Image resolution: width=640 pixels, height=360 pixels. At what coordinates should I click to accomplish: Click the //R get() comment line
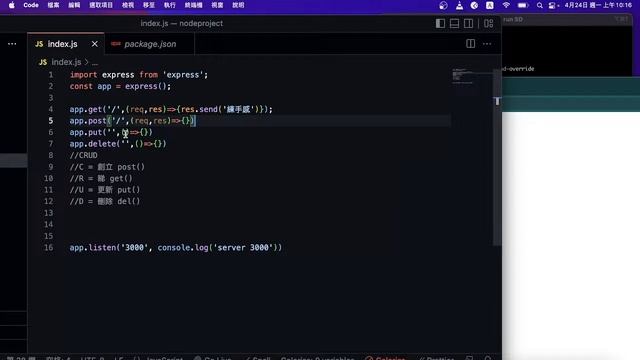(101, 178)
